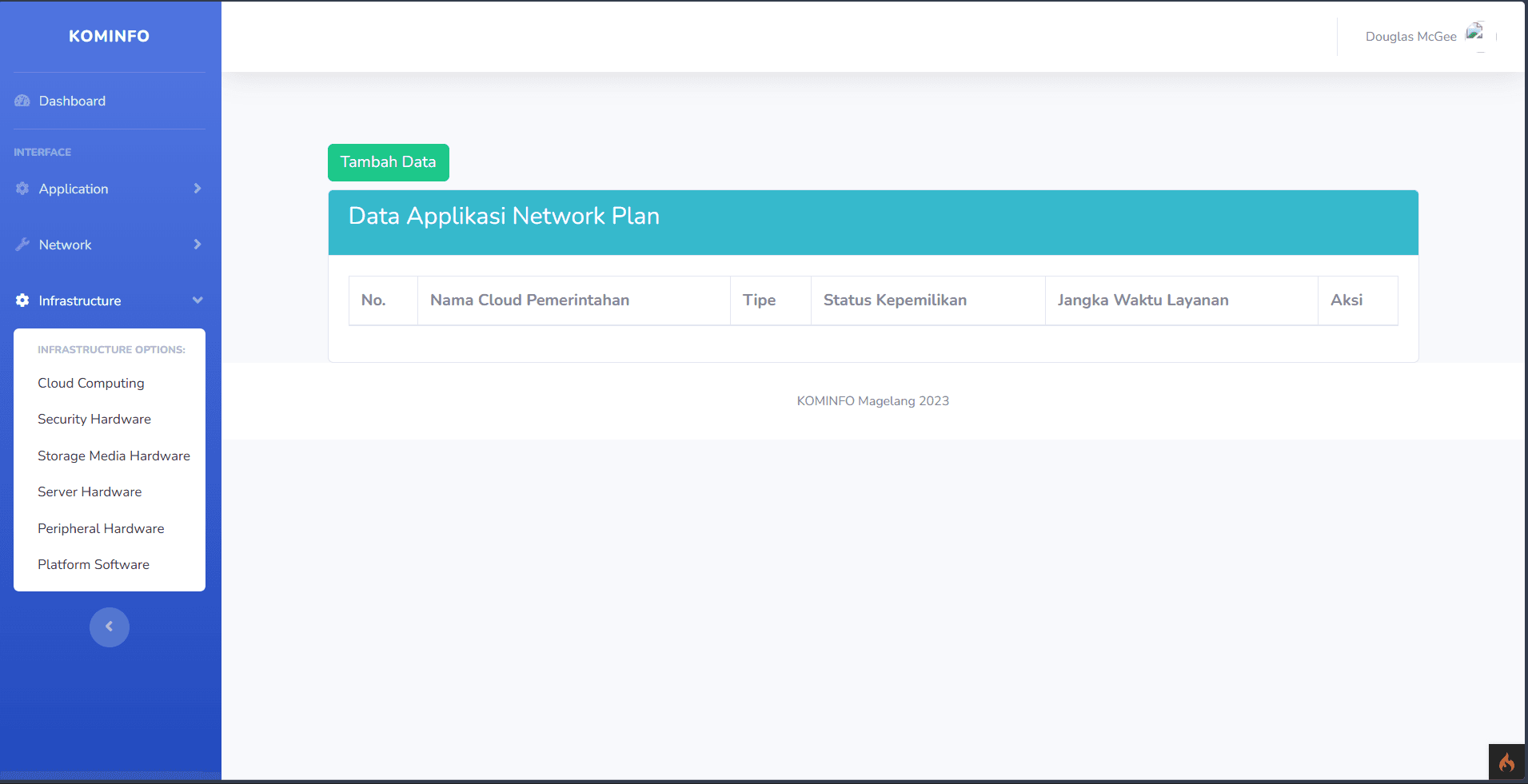
Task: Open the Douglas McGee user menu
Action: (x=1410, y=37)
